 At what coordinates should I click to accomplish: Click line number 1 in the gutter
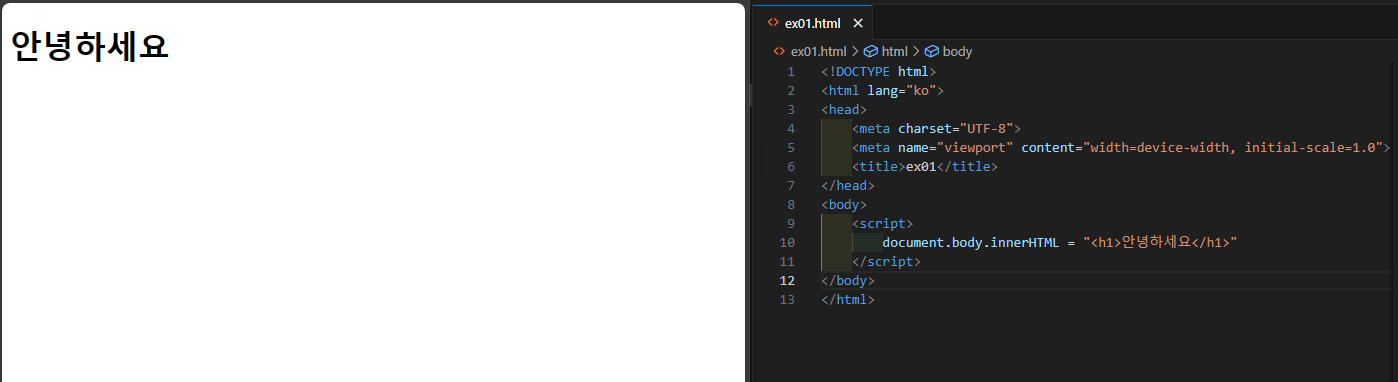click(791, 72)
